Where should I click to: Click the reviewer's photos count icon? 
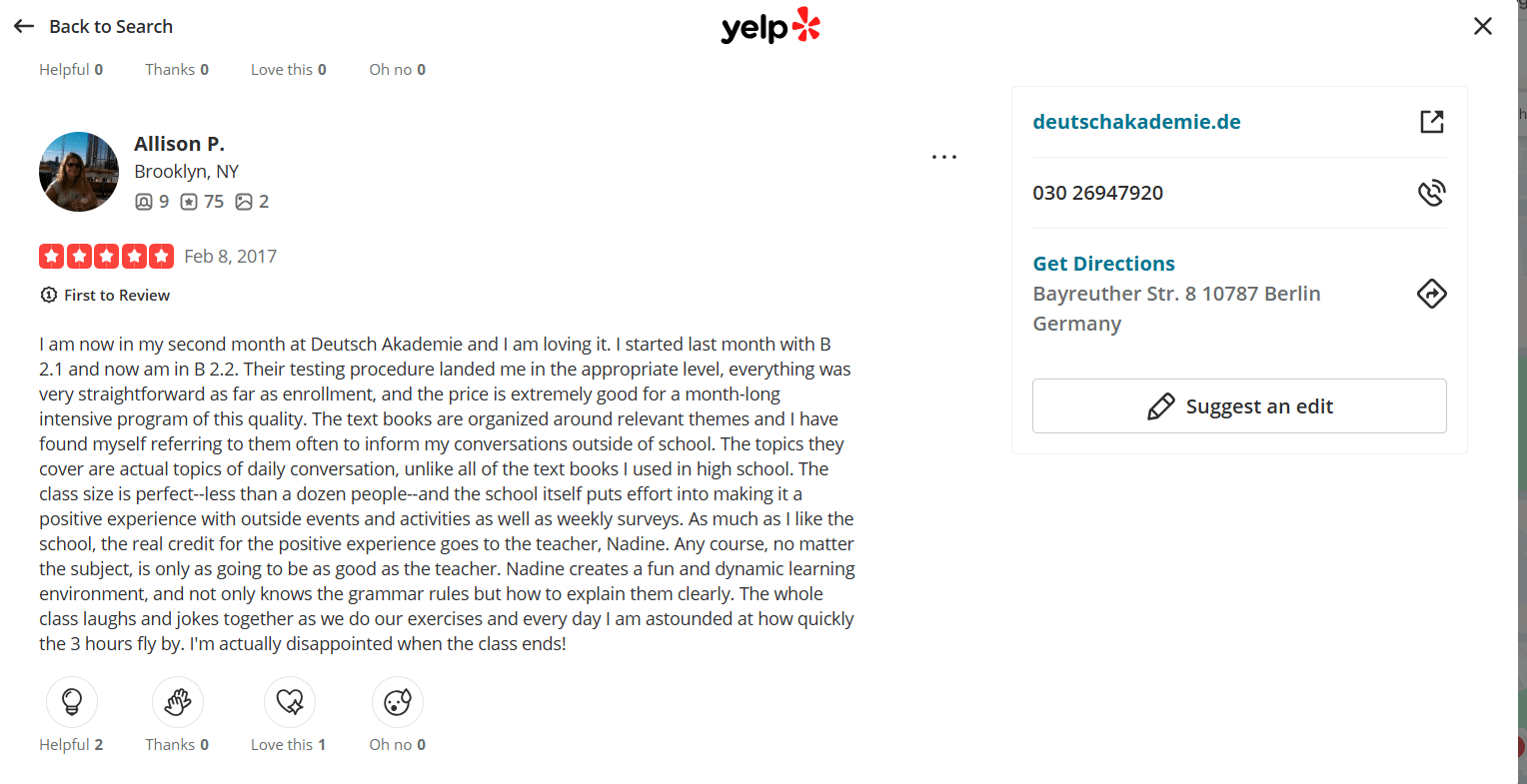tap(244, 202)
